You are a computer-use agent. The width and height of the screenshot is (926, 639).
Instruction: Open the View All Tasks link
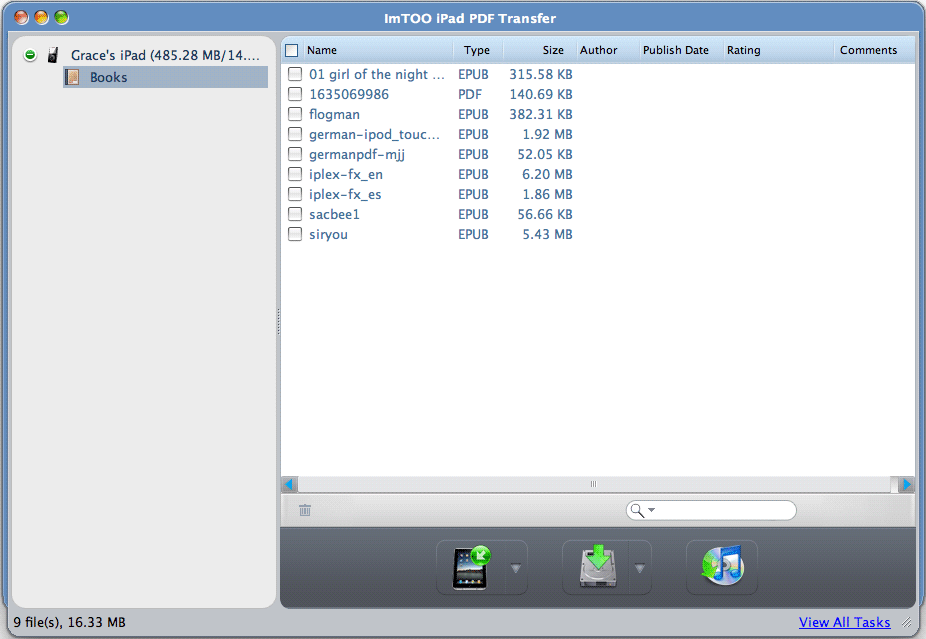(844, 622)
